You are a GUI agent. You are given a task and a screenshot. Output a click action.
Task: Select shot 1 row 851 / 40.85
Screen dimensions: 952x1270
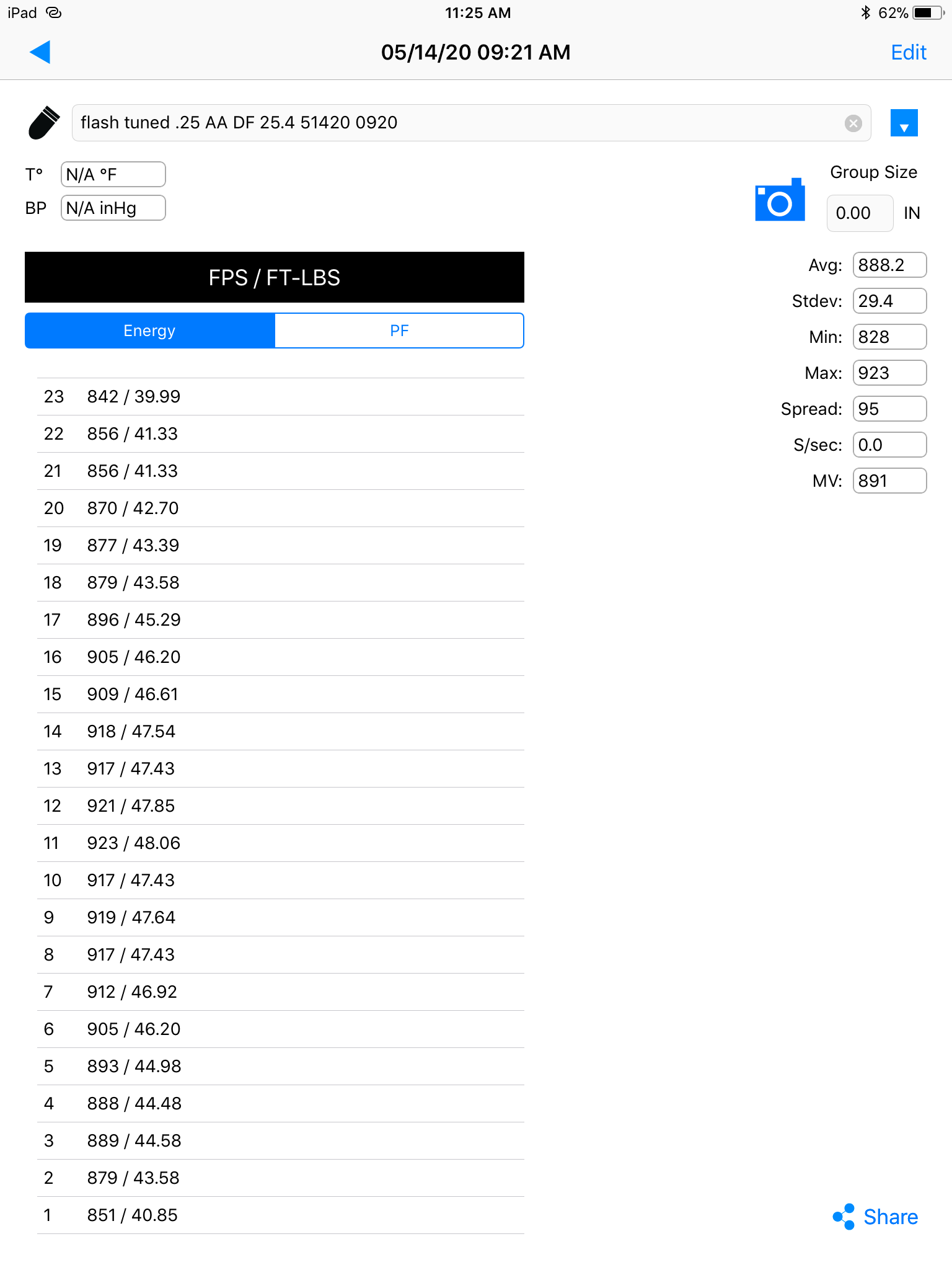click(281, 1215)
